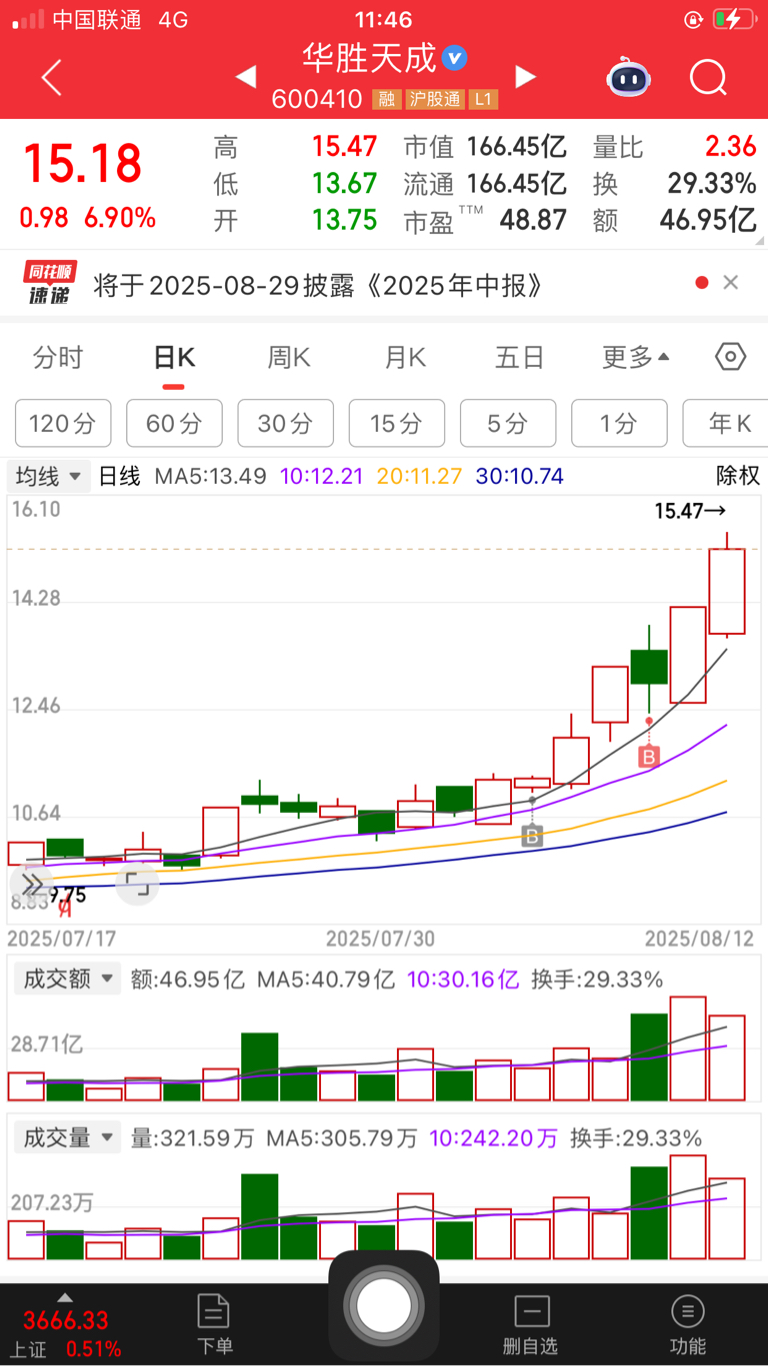
Task: Open the 下单 order icon
Action: coord(214,1323)
